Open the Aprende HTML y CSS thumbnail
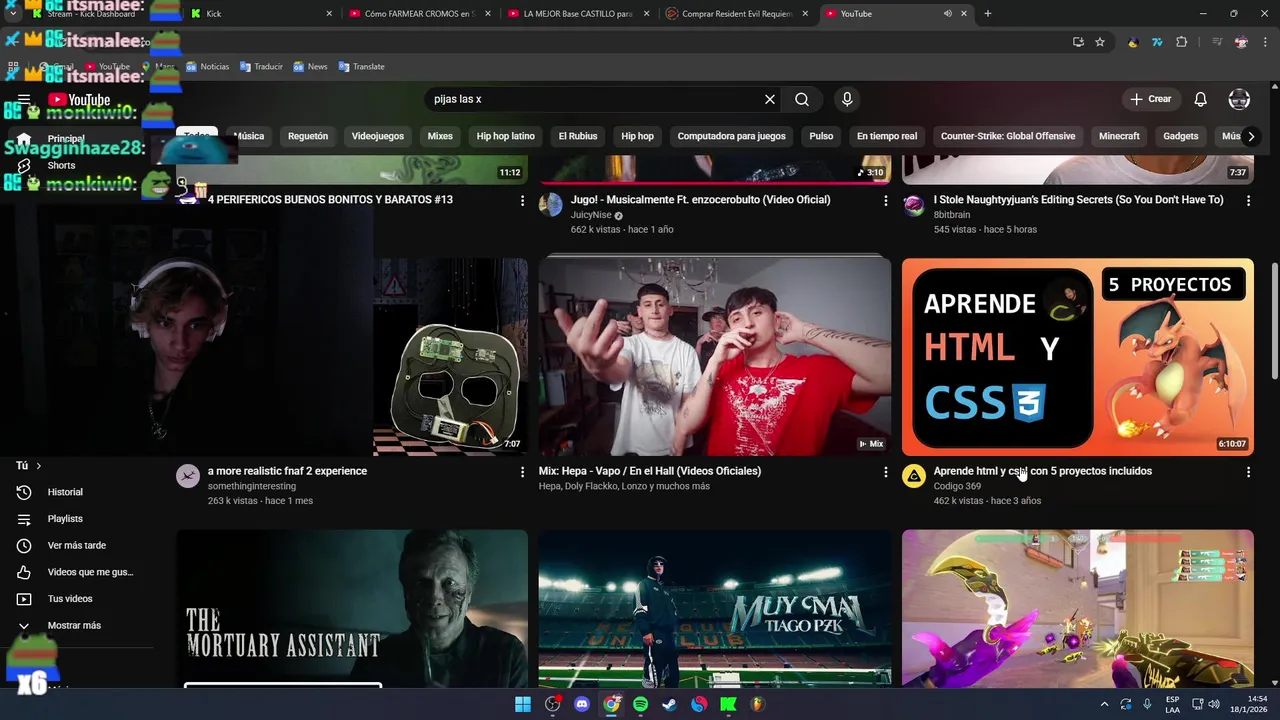This screenshot has height=720, width=1280. pyautogui.click(x=1078, y=357)
